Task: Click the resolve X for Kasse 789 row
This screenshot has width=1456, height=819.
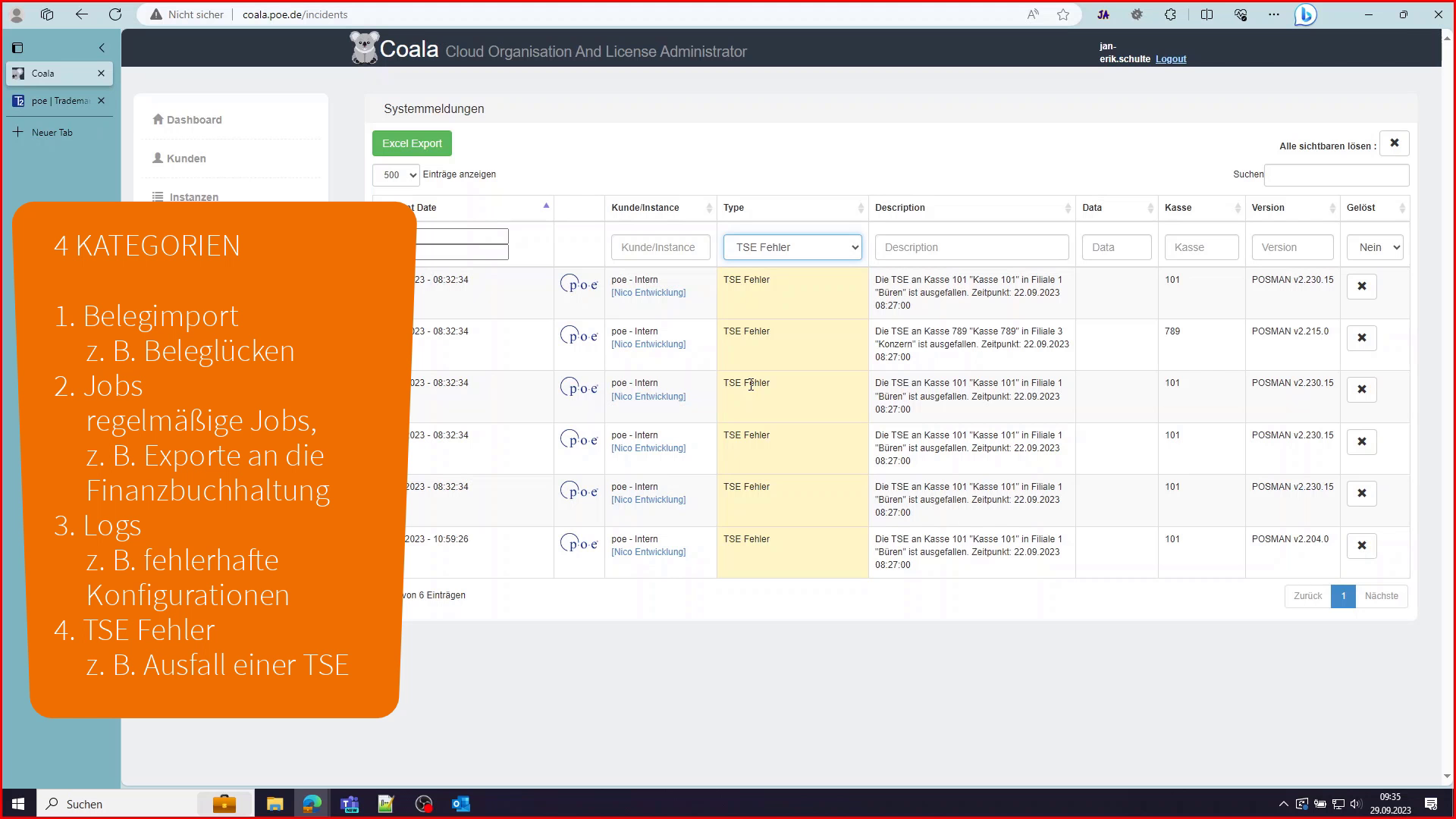Action: pyautogui.click(x=1361, y=338)
